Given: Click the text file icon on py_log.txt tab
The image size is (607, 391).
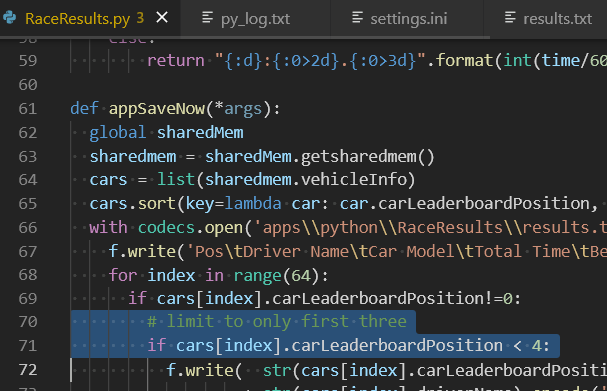Looking at the screenshot, I should click(207, 17).
